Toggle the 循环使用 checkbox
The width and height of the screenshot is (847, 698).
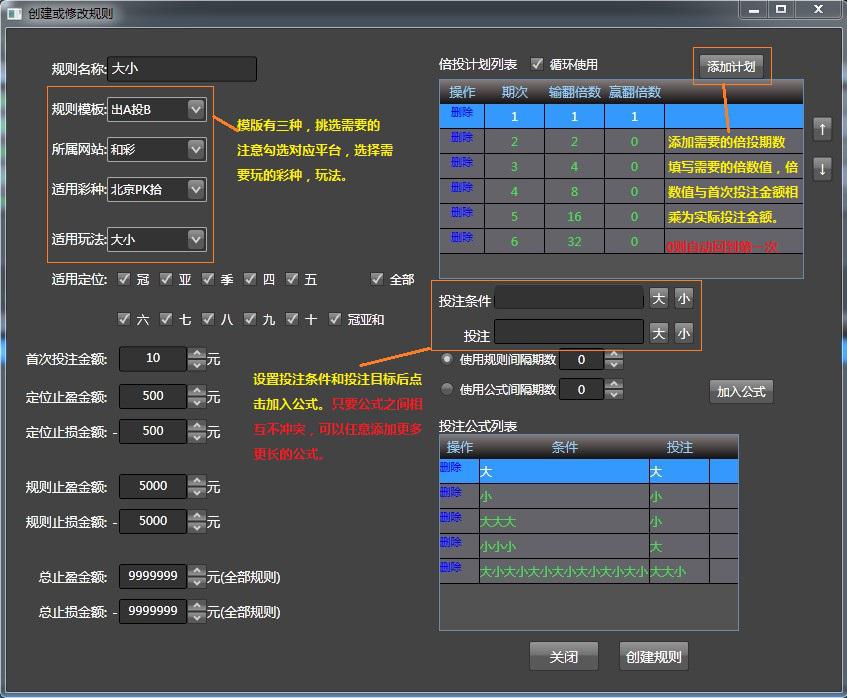click(537, 64)
